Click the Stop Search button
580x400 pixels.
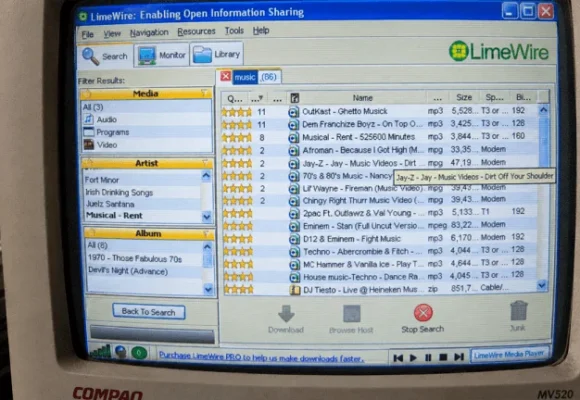click(x=423, y=319)
